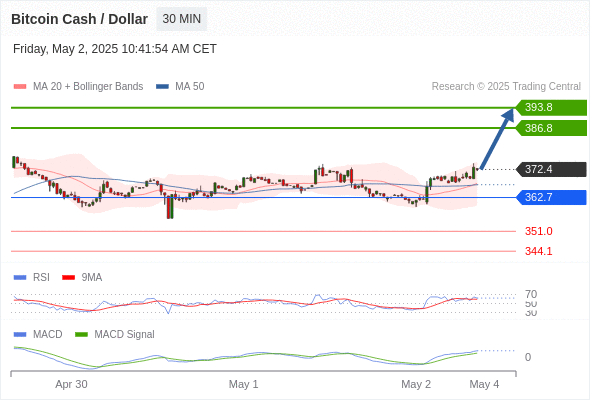
Task: Click the 344.1 red support value
Action: coord(538,251)
